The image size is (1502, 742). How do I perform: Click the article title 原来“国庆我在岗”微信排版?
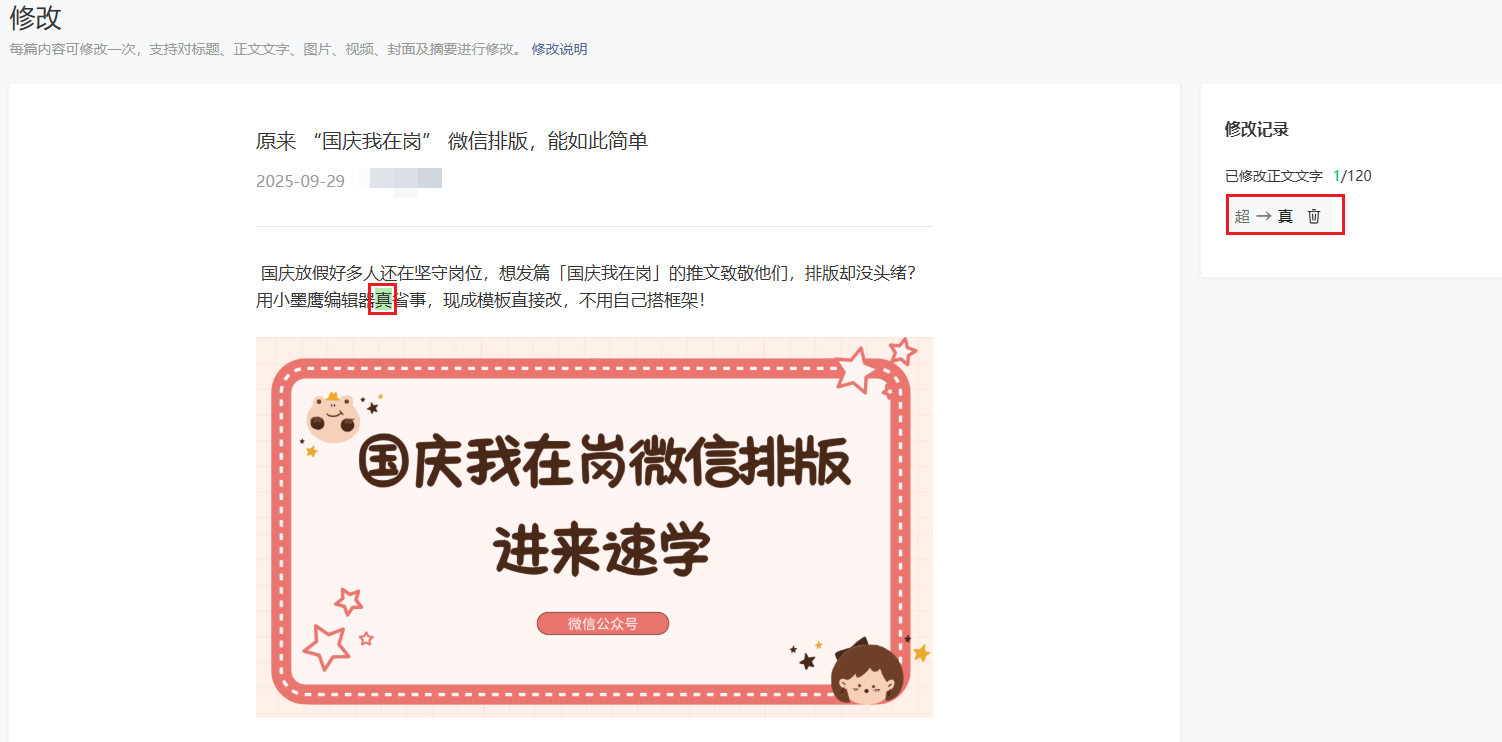(452, 141)
